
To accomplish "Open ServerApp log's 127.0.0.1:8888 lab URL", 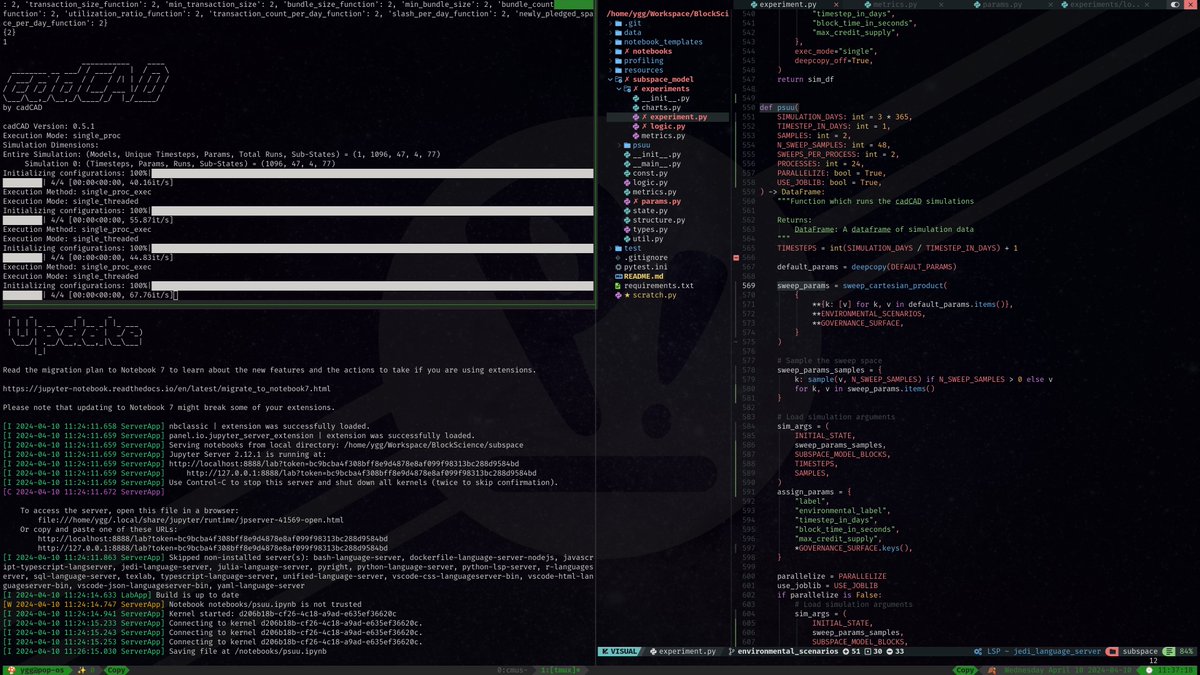I will click(x=361, y=474).
